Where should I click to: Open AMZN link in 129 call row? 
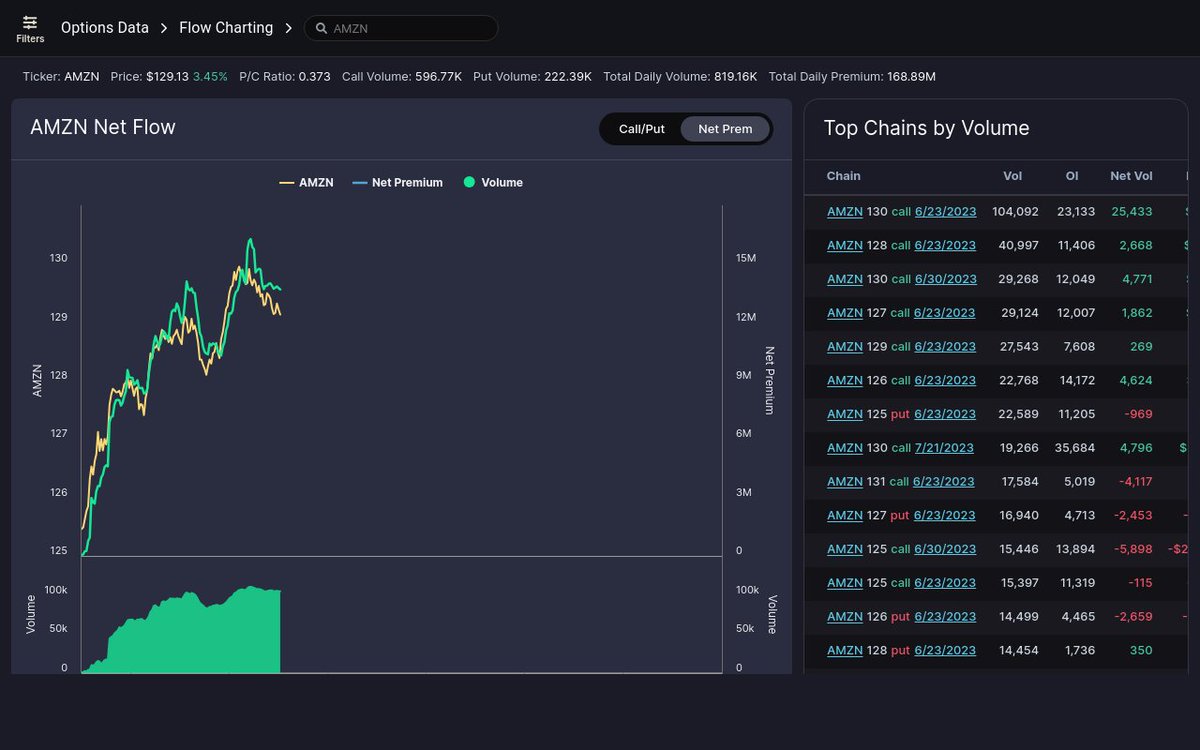845,347
